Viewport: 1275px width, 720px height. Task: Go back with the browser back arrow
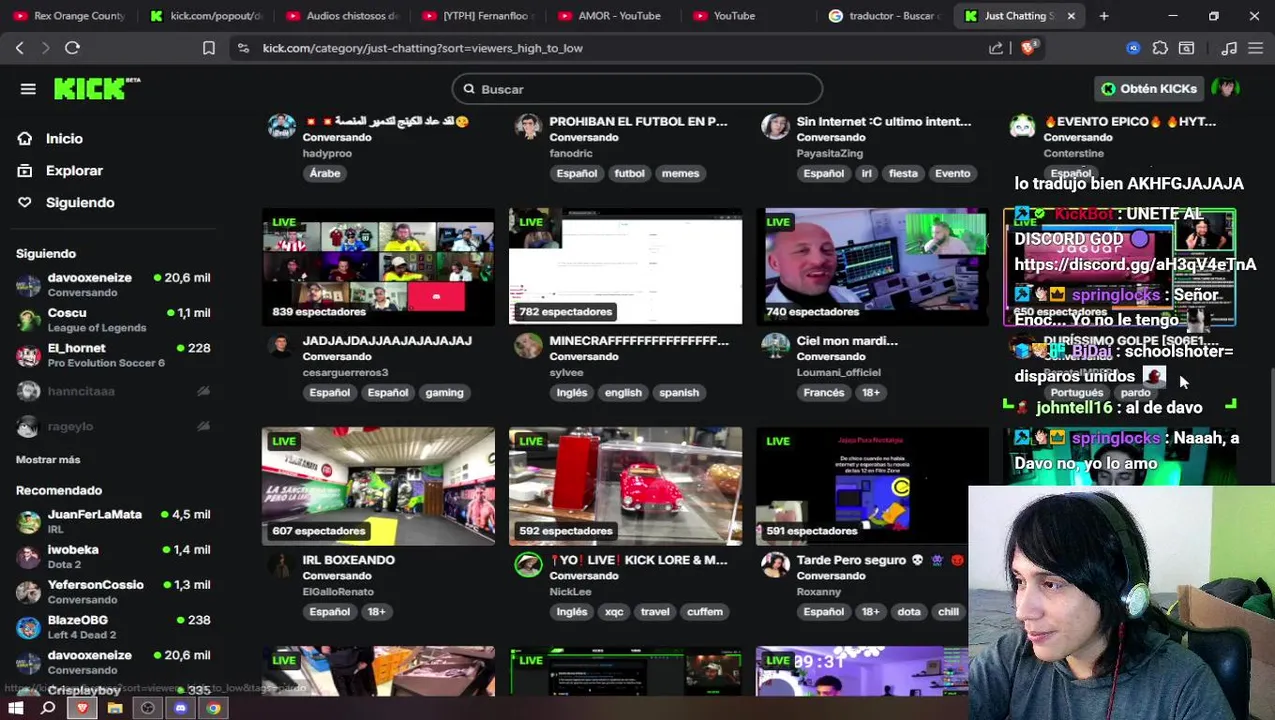pyautogui.click(x=20, y=48)
